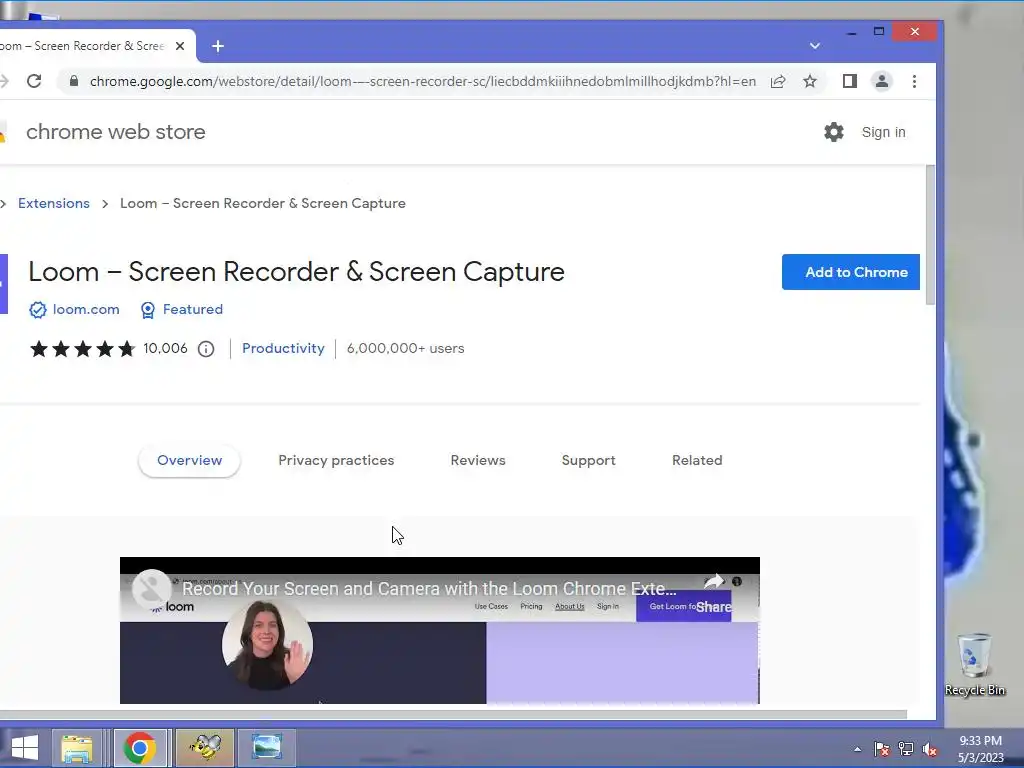
Task: Click the five-star rating
Action: point(82,349)
